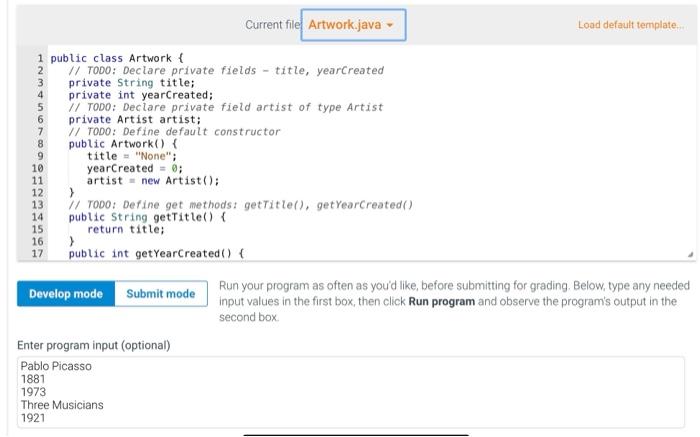Click the line 'private int yearCreated;'
This screenshot has height=437, width=700.
(x=141, y=95)
